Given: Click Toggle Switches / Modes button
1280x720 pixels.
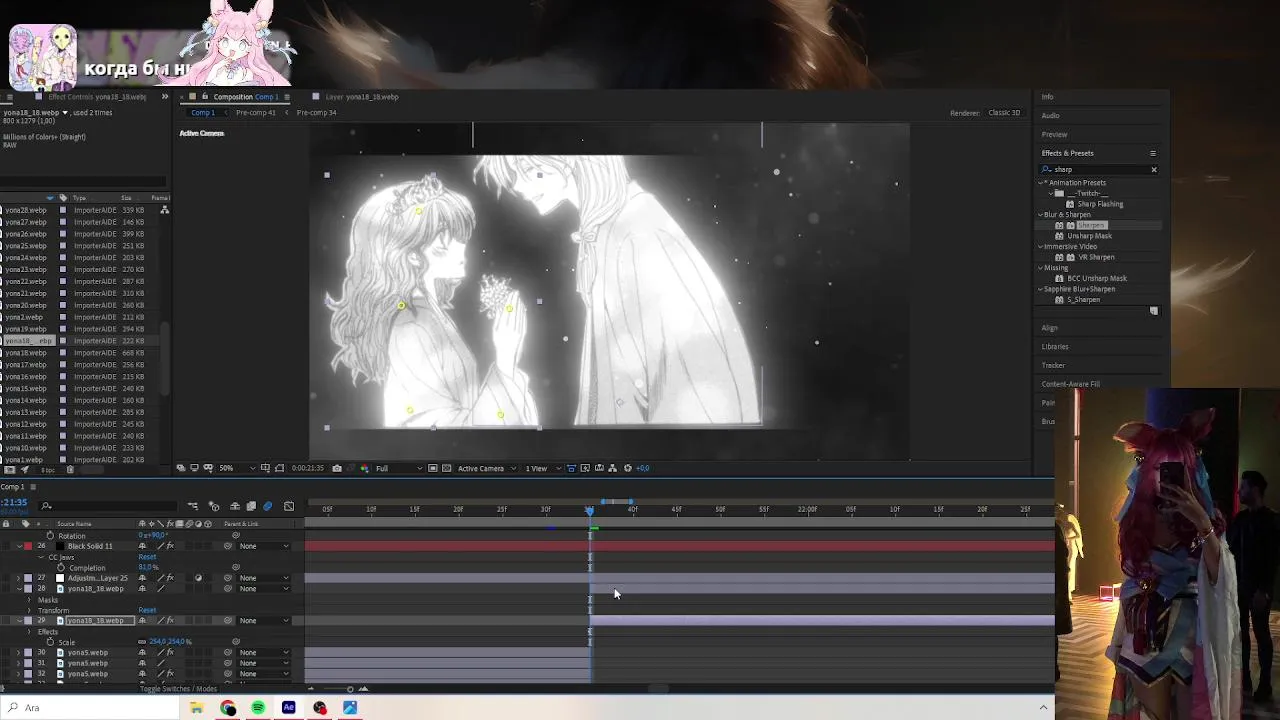Looking at the screenshot, I should tap(179, 689).
